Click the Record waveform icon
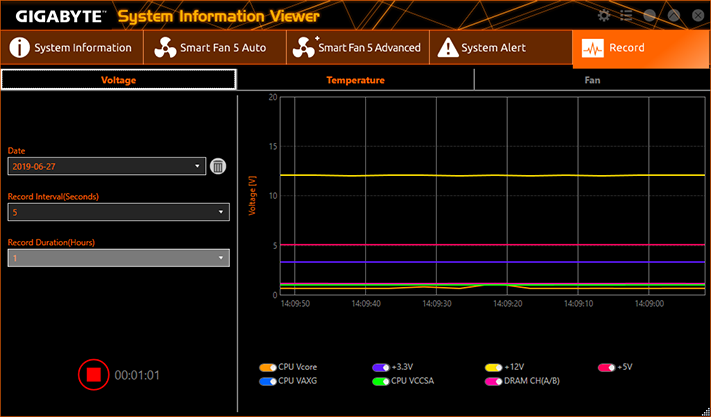The height and width of the screenshot is (417, 711). (593, 48)
